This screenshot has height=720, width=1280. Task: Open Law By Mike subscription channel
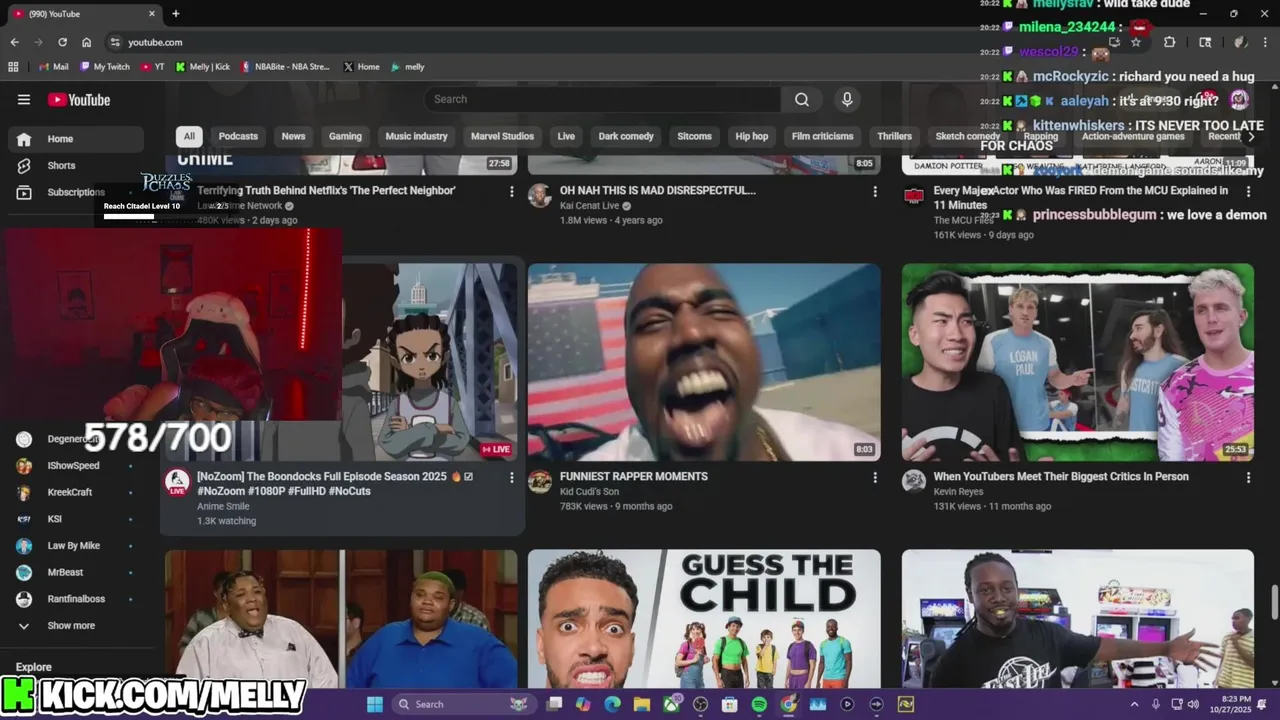click(76, 546)
